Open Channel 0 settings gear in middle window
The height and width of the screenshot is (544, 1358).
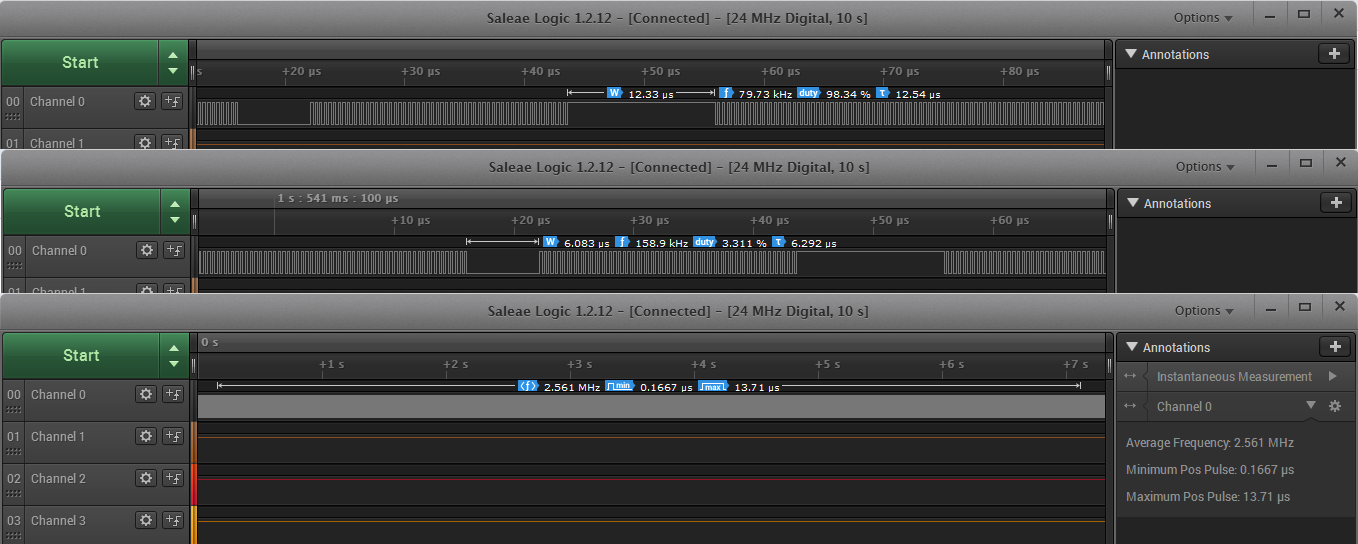click(147, 250)
